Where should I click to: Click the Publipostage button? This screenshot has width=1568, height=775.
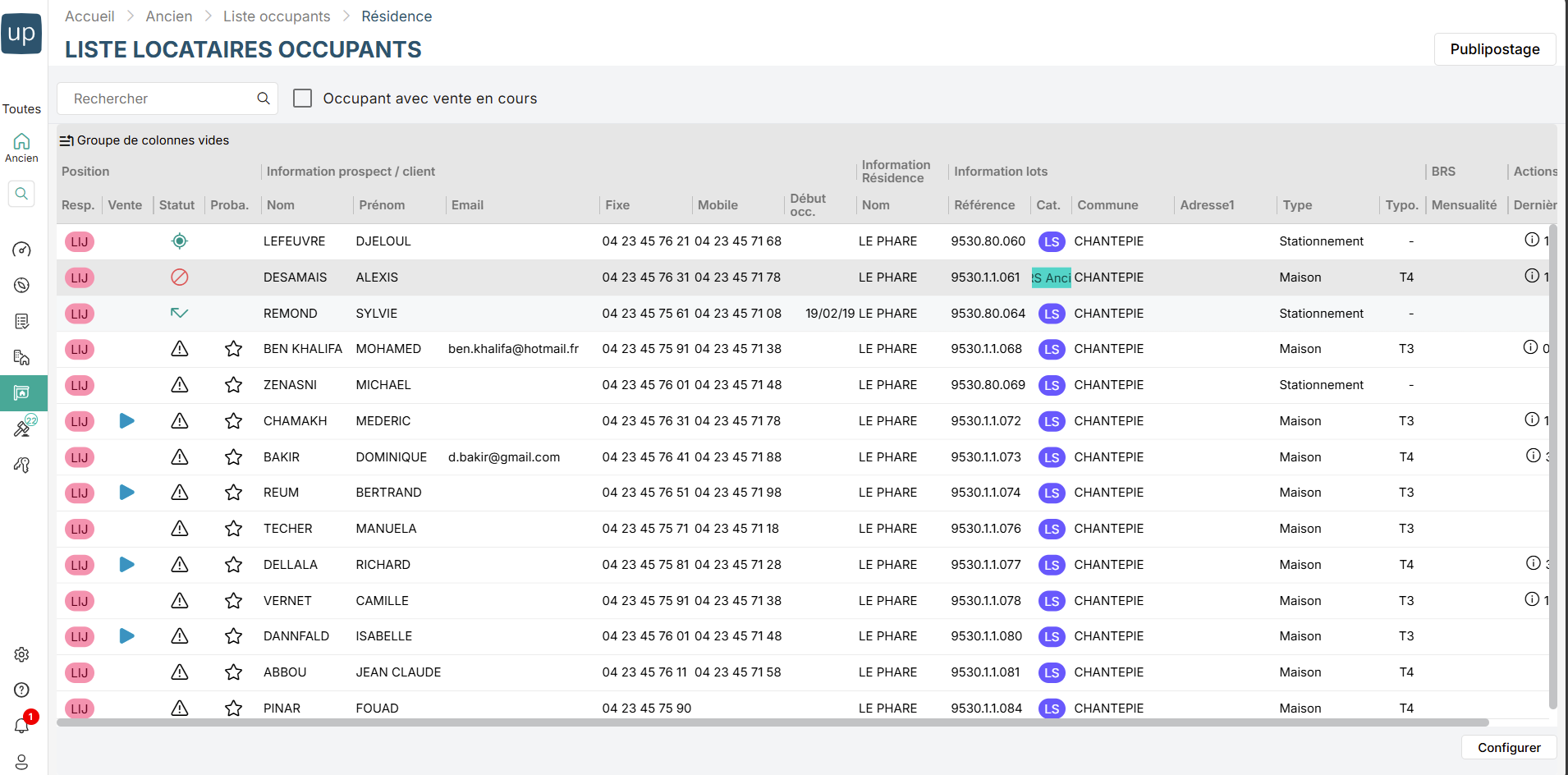click(x=1494, y=49)
